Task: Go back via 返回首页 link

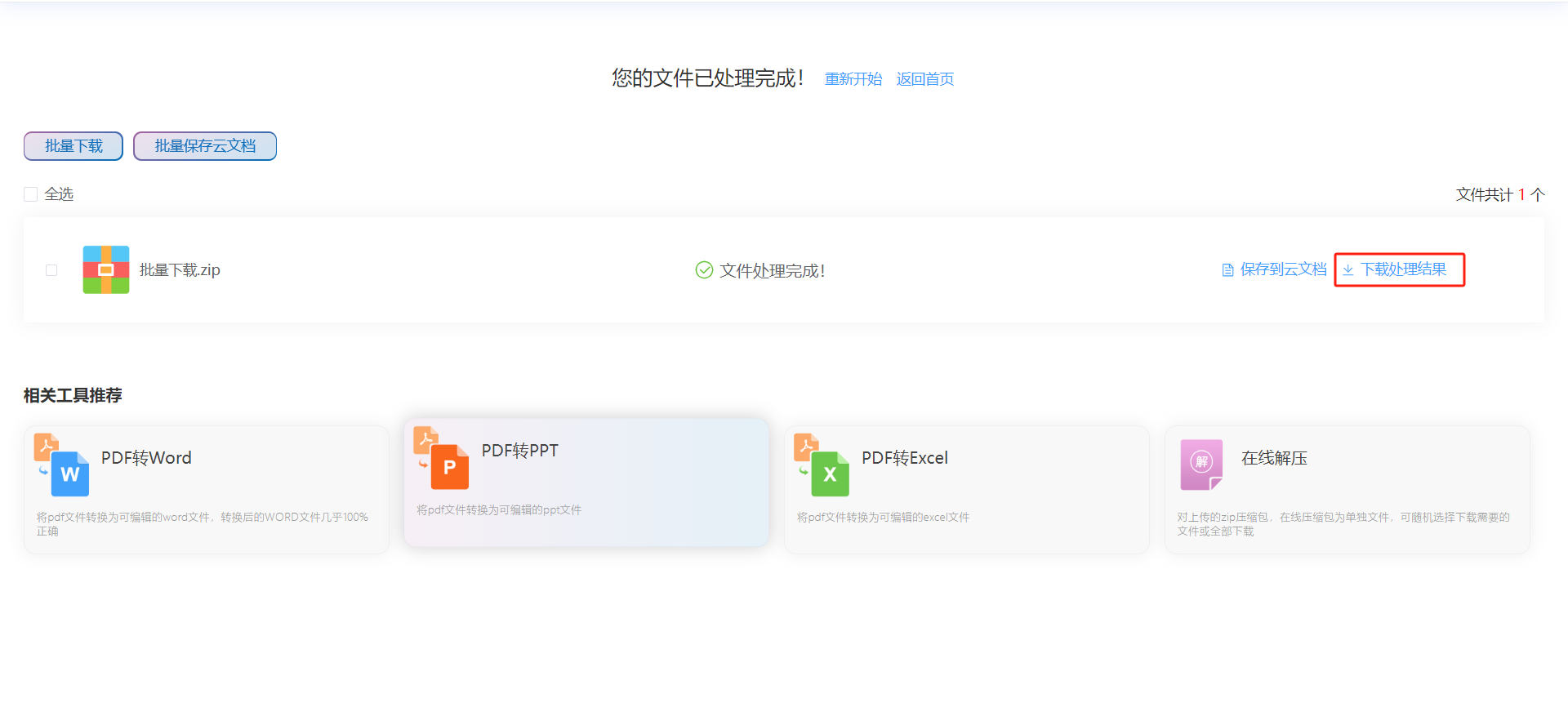Action: [924, 79]
